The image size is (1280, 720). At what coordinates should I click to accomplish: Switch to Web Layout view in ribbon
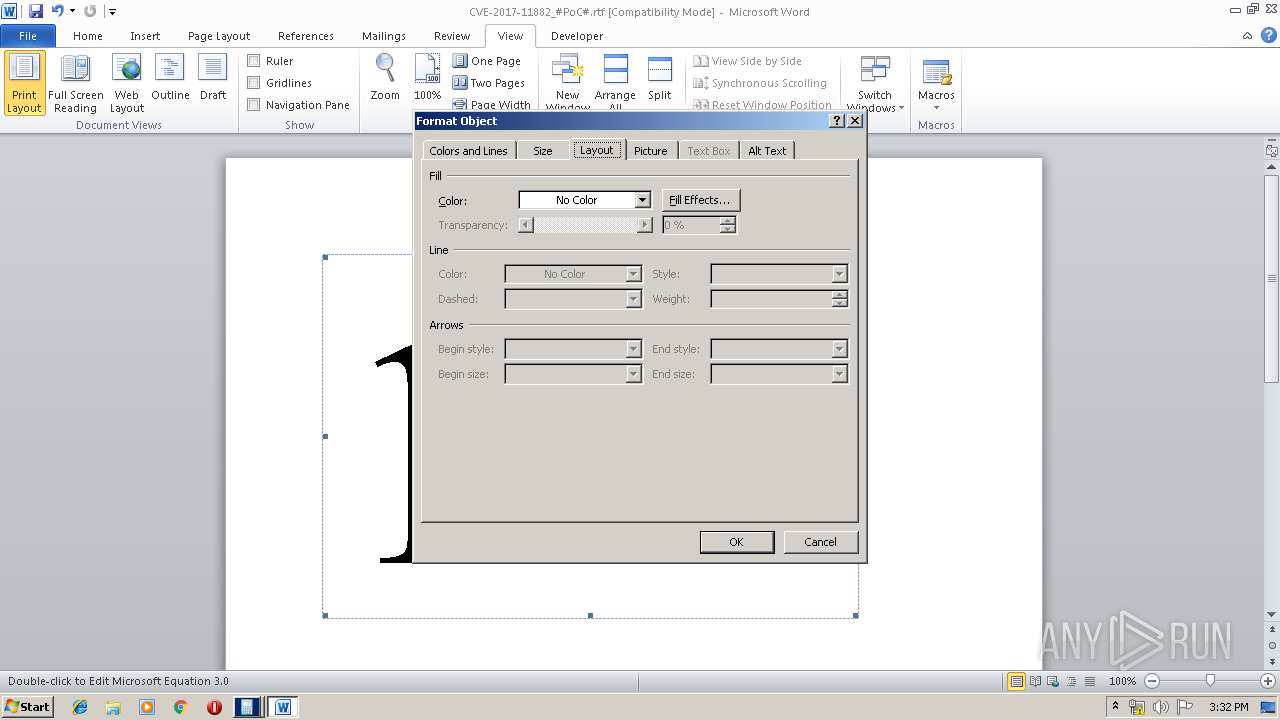127,83
